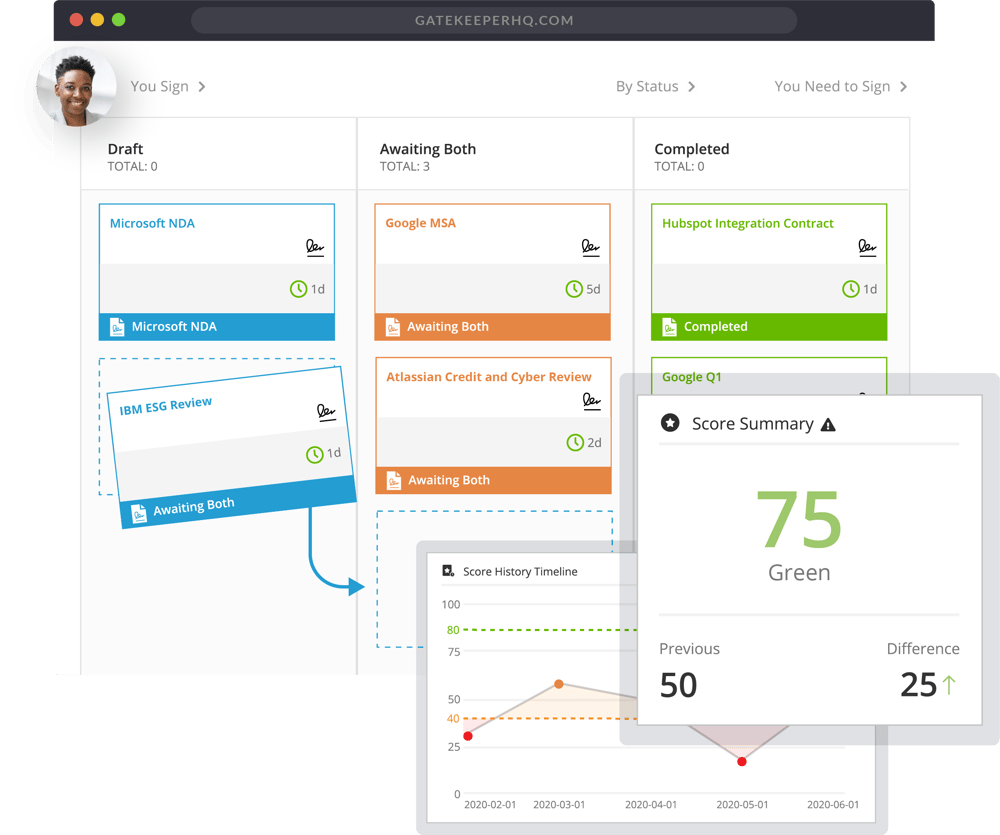Viewport: 1000px width, 835px height.
Task: Click clock icon on Microsoft NDA card
Action: 298,289
